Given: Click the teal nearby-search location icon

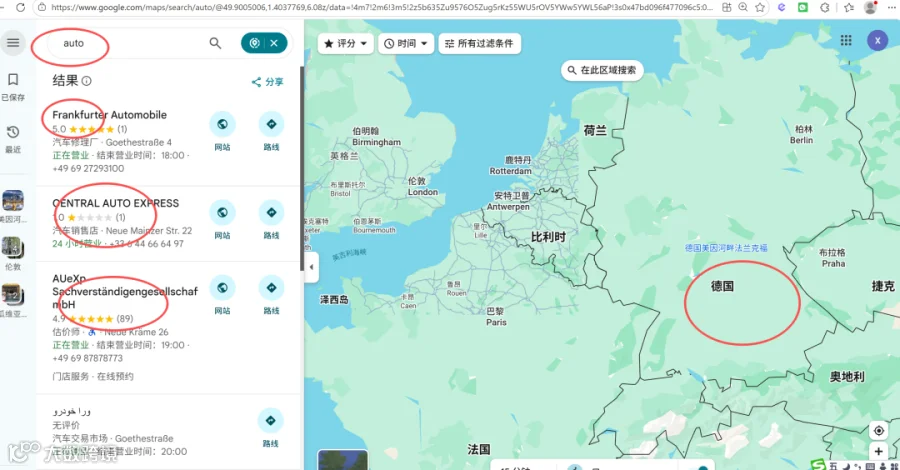Looking at the screenshot, I should [x=254, y=43].
